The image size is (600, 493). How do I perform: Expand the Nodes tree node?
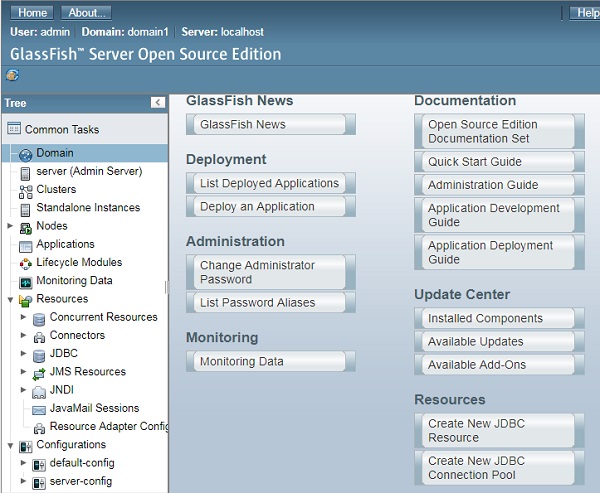pos(10,226)
